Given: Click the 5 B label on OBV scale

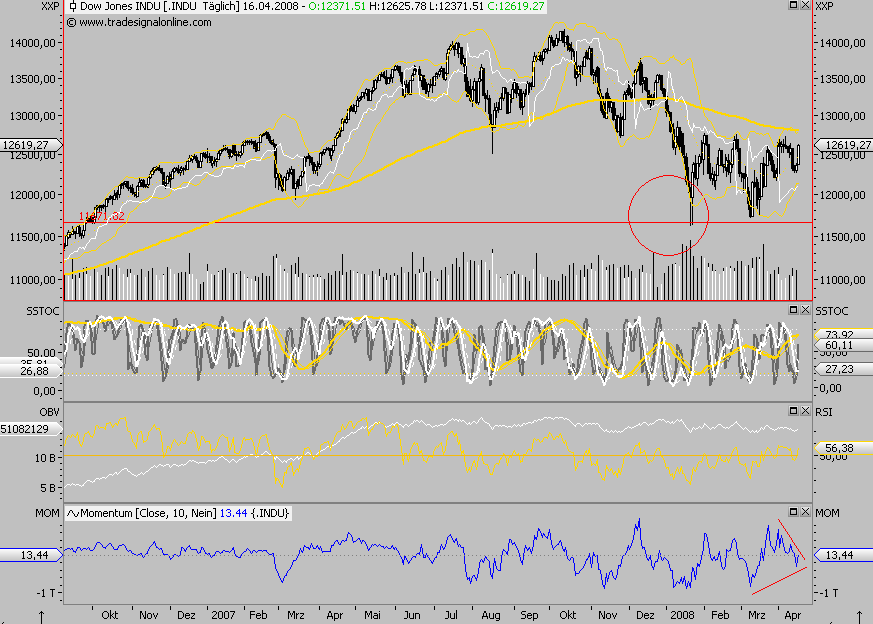Looking at the screenshot, I should coord(47,488).
